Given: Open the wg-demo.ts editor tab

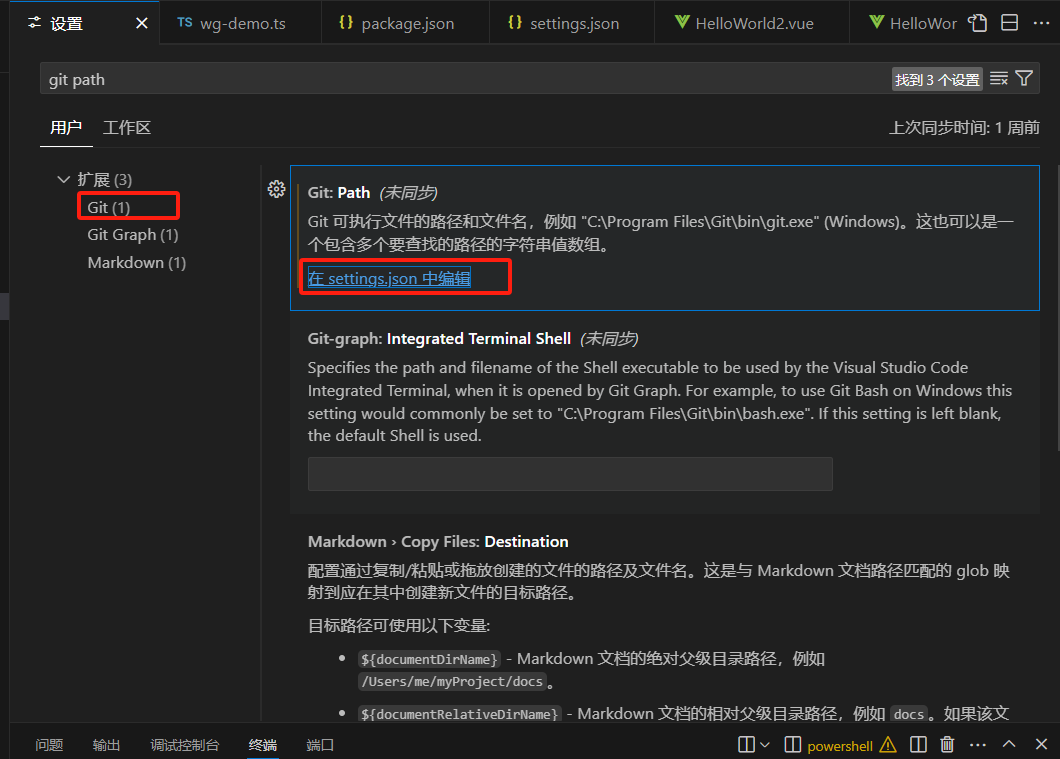Looking at the screenshot, I should [x=240, y=24].
